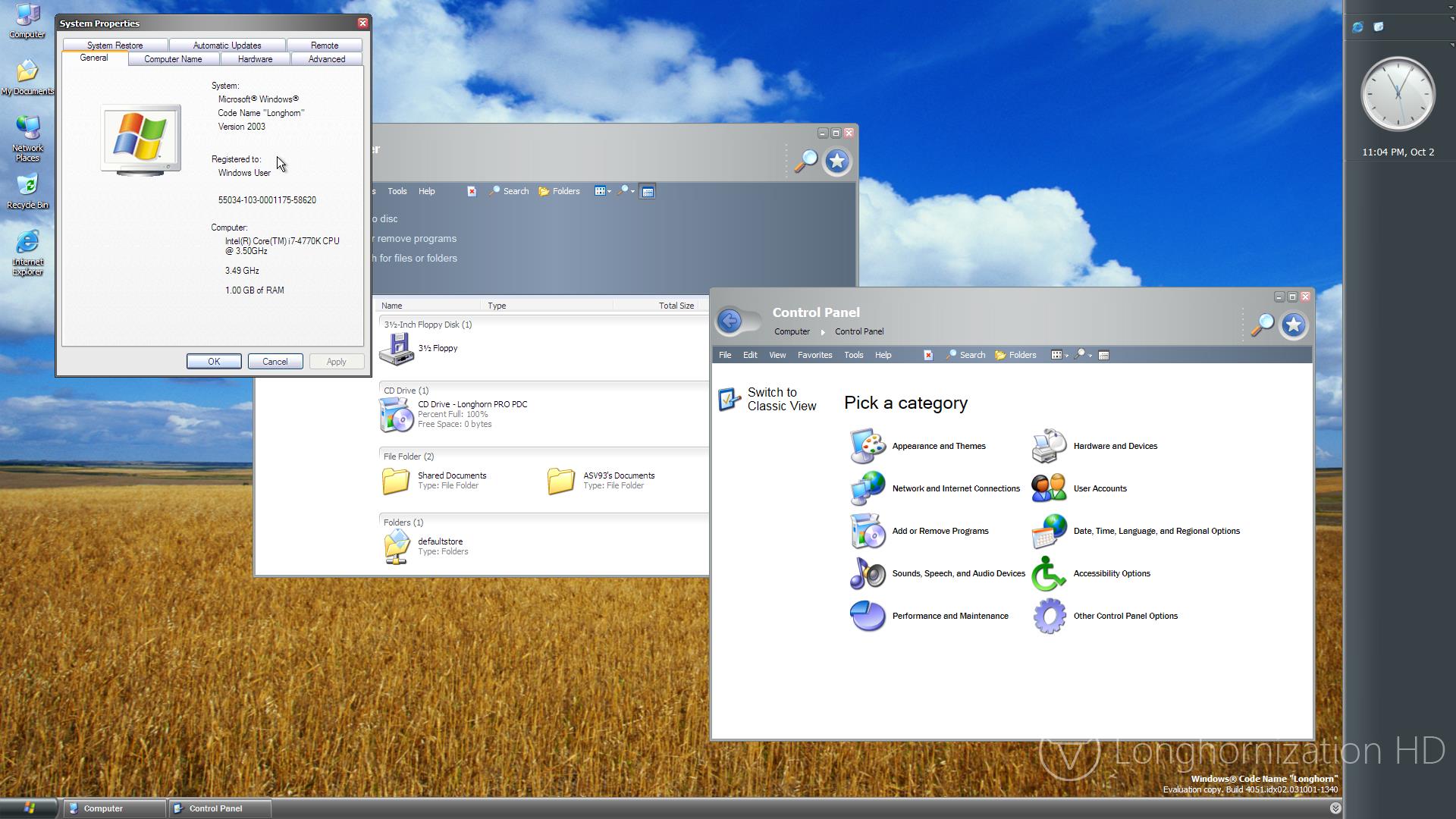Toggle preview pane button in Control Panel toolbar
The width and height of the screenshot is (1456, 819).
click(1103, 355)
